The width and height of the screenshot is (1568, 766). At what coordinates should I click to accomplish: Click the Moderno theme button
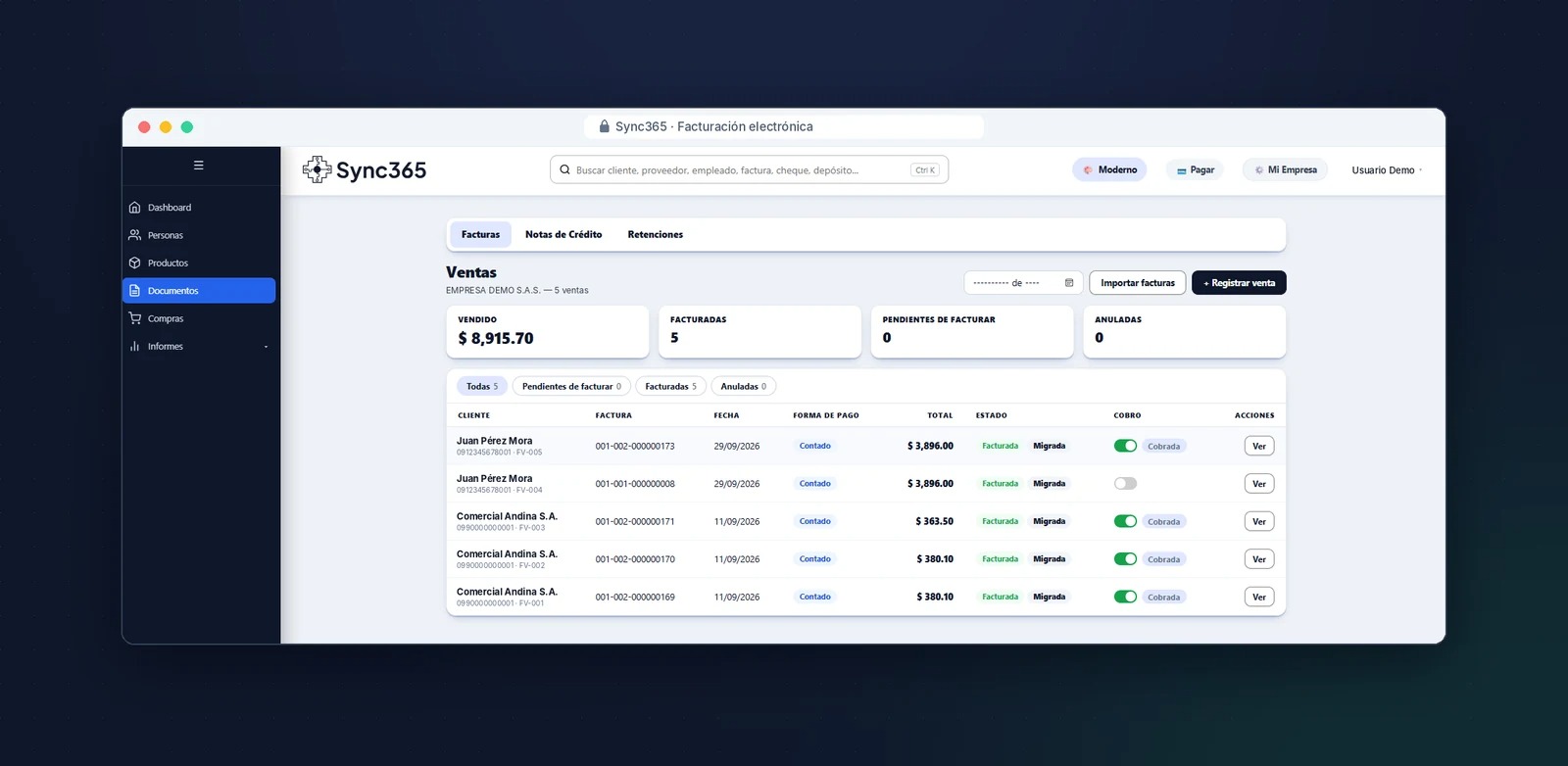[x=1109, y=169]
